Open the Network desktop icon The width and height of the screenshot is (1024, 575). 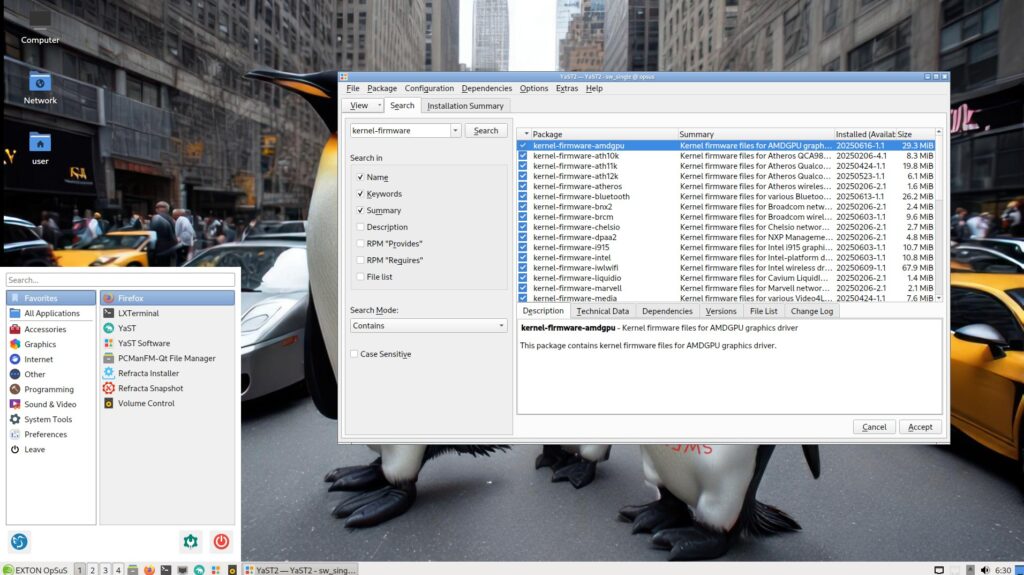click(x=40, y=88)
